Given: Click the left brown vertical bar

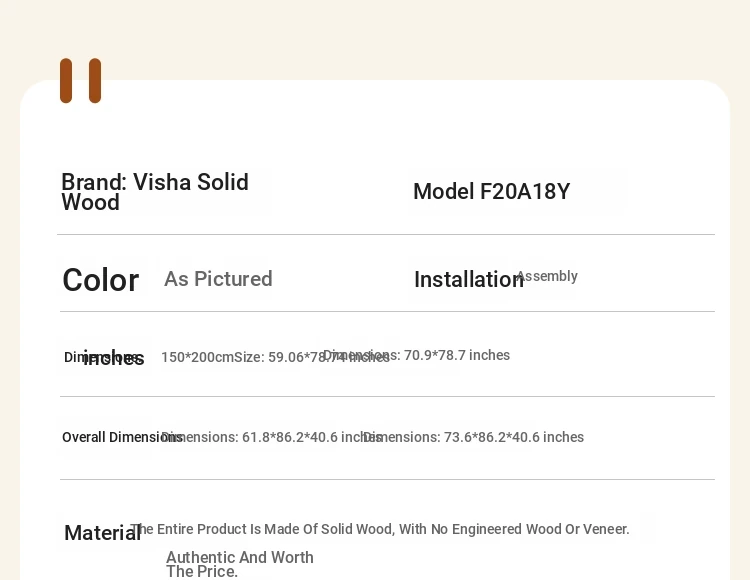Looking at the screenshot, I should (x=66, y=80).
